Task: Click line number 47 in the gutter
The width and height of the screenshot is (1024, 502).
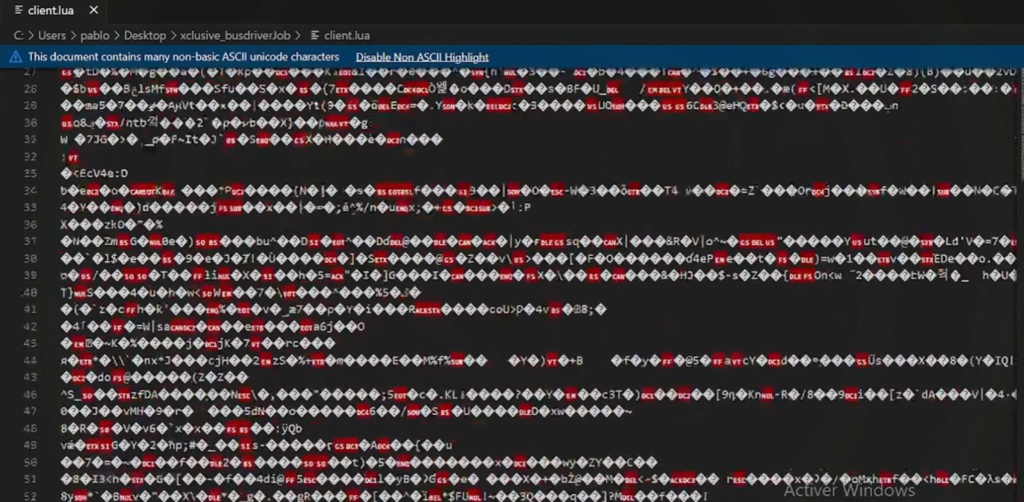Action: coord(31,411)
